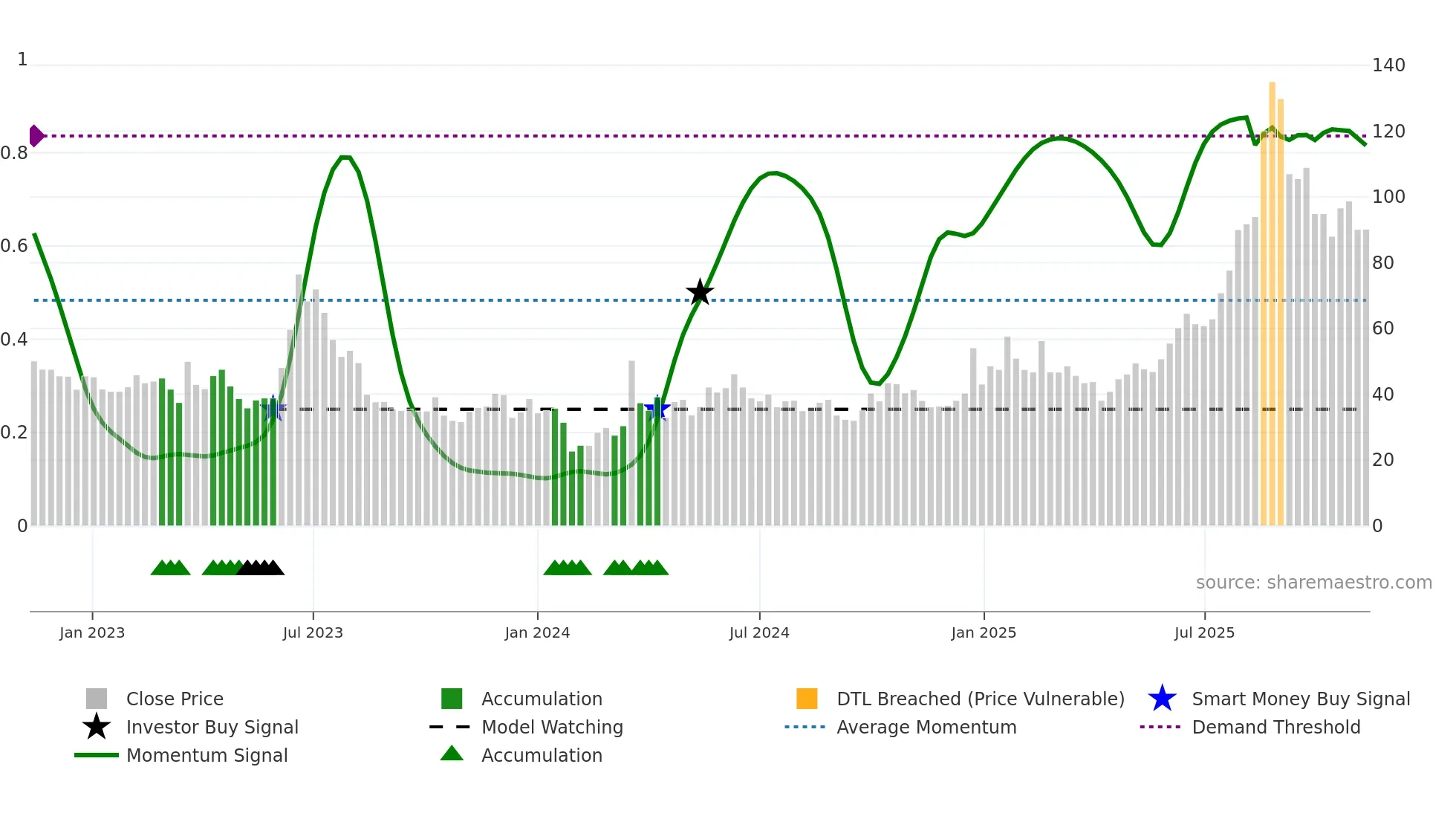Click the blue Smart Money star legend icon

tap(1162, 699)
